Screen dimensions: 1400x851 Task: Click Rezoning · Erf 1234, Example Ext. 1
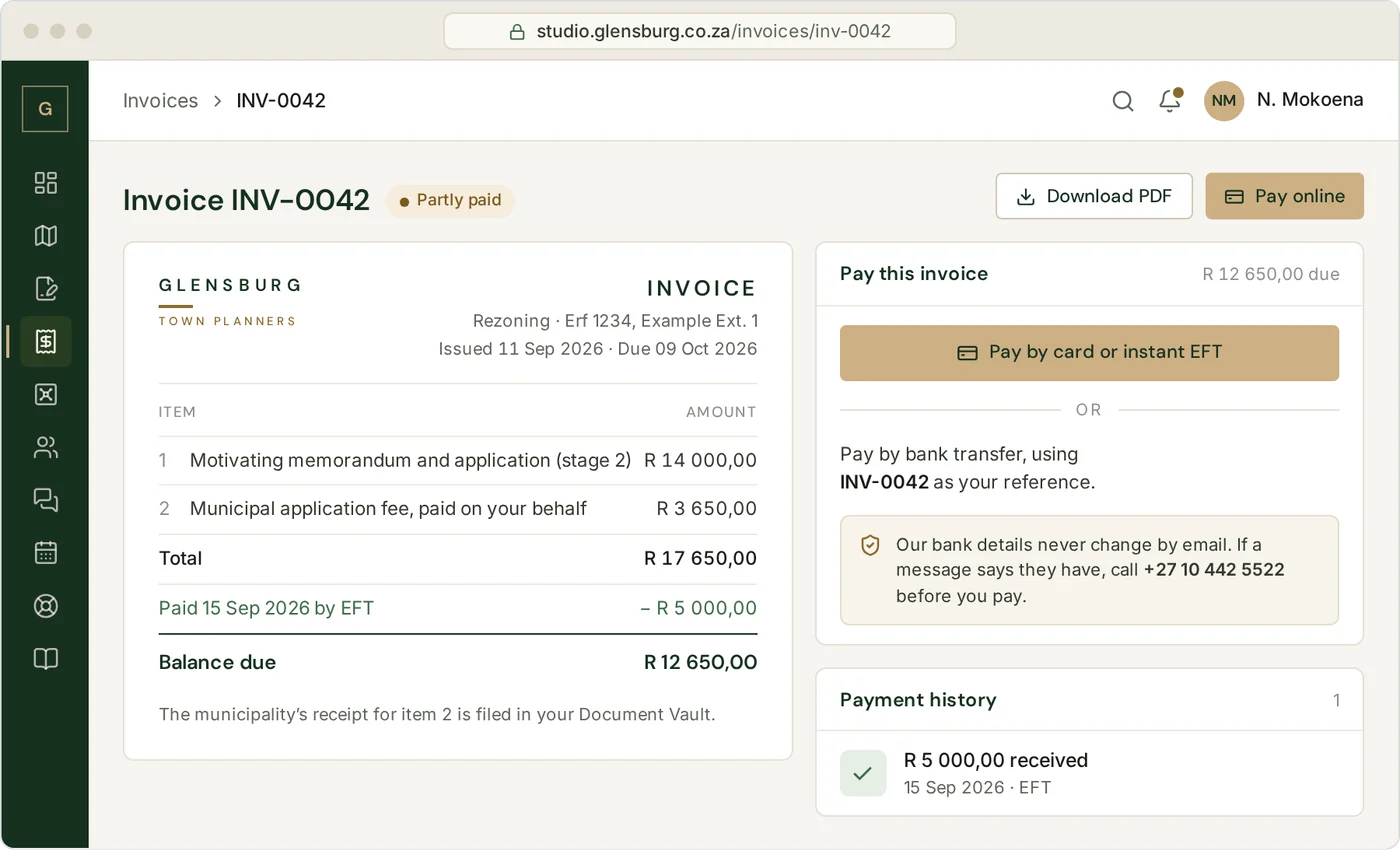click(x=615, y=321)
